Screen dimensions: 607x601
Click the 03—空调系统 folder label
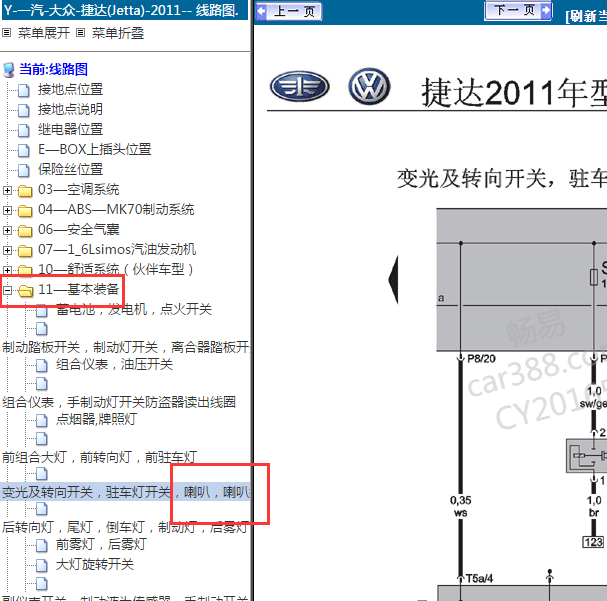[79, 190]
